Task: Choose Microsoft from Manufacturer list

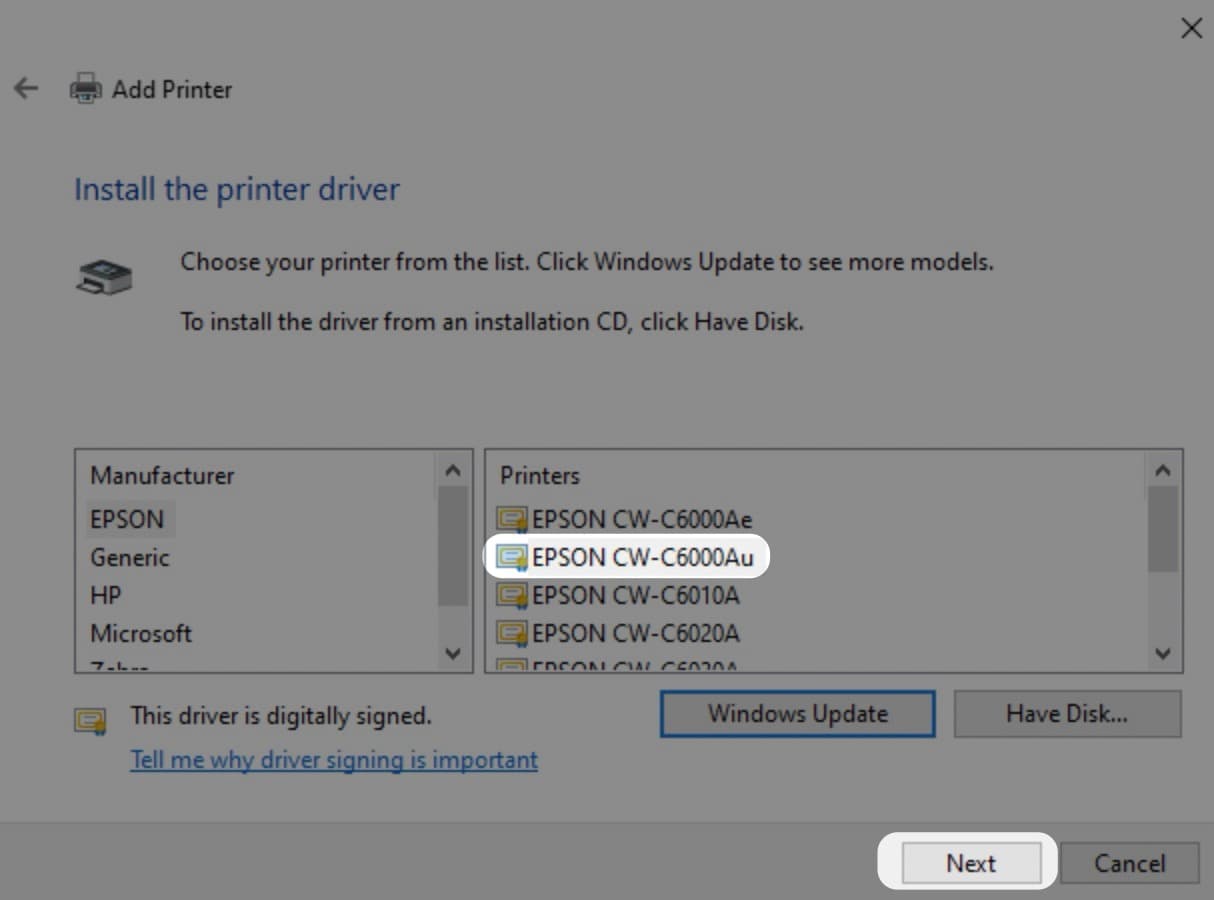Action: (141, 633)
